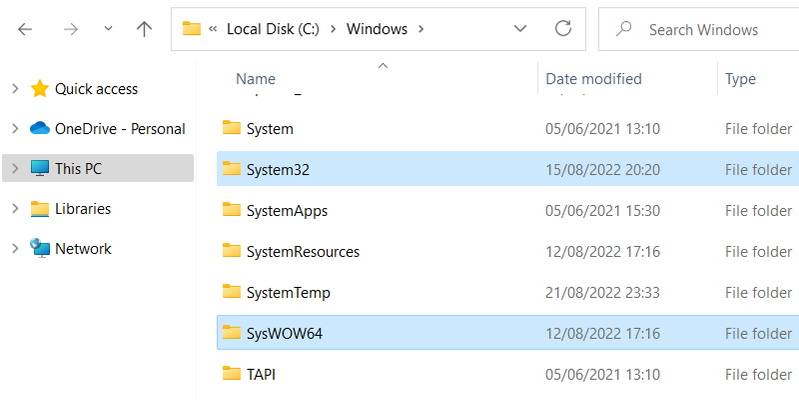Open address bar history dropdown
Image resolution: width=799 pixels, height=400 pixels.
(x=520, y=29)
